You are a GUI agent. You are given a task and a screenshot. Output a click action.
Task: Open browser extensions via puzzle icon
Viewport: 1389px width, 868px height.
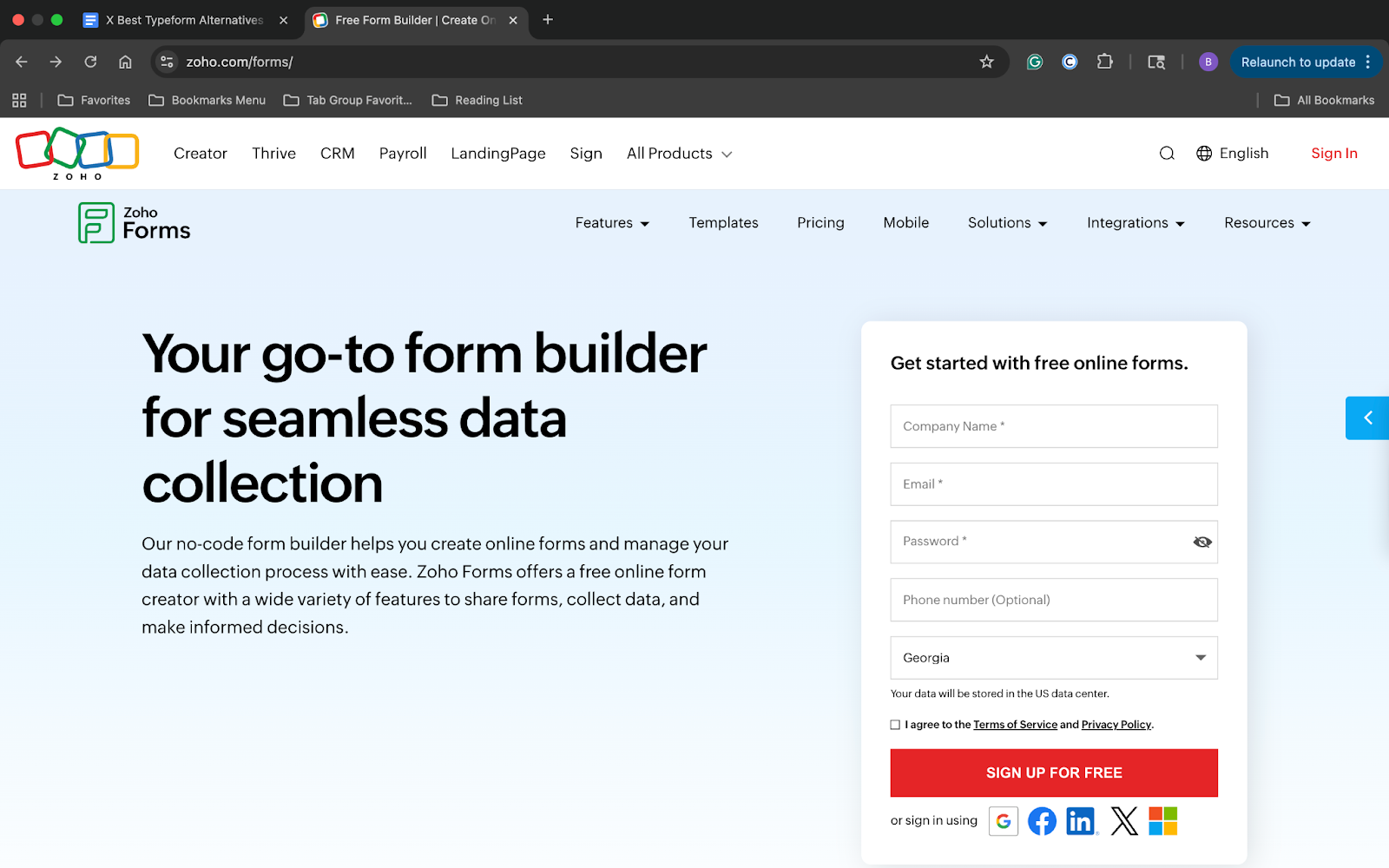pyautogui.click(x=1105, y=62)
